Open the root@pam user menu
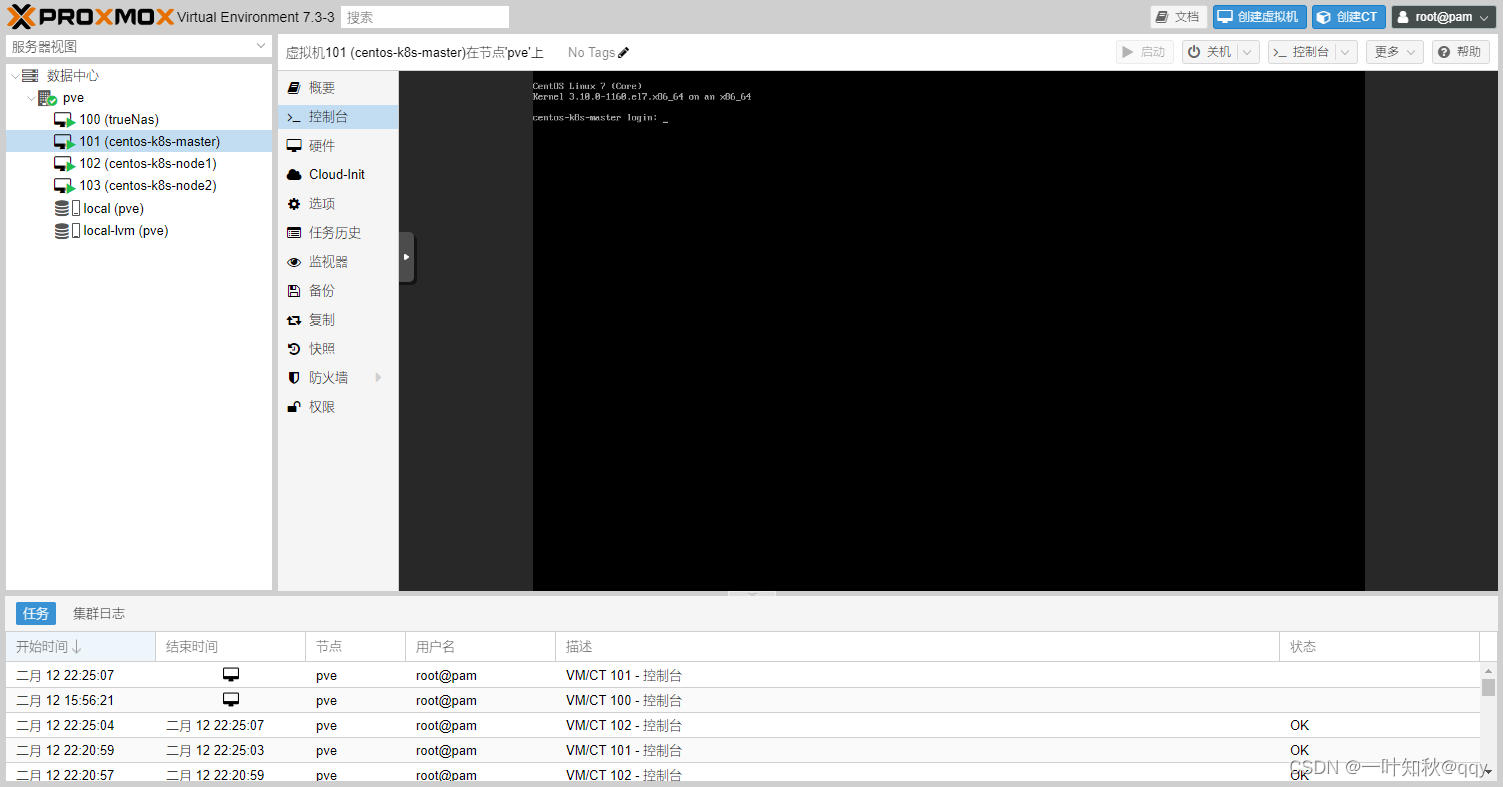Viewport: 1503px width, 787px height. click(x=1444, y=17)
